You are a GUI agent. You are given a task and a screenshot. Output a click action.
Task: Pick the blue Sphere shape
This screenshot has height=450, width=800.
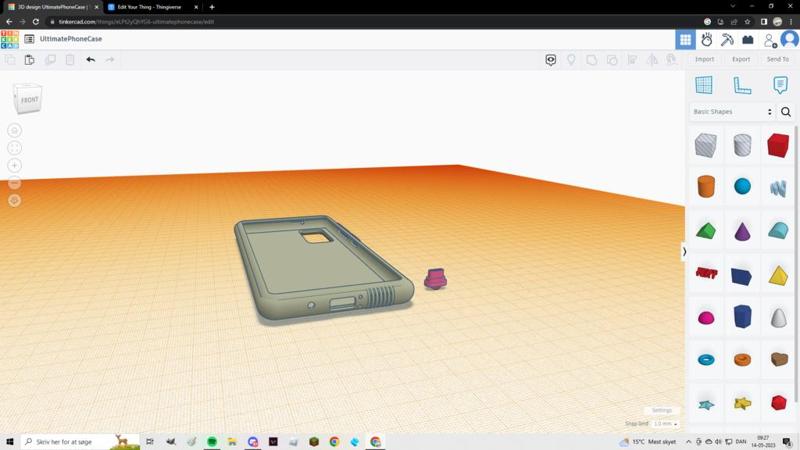[742, 186]
